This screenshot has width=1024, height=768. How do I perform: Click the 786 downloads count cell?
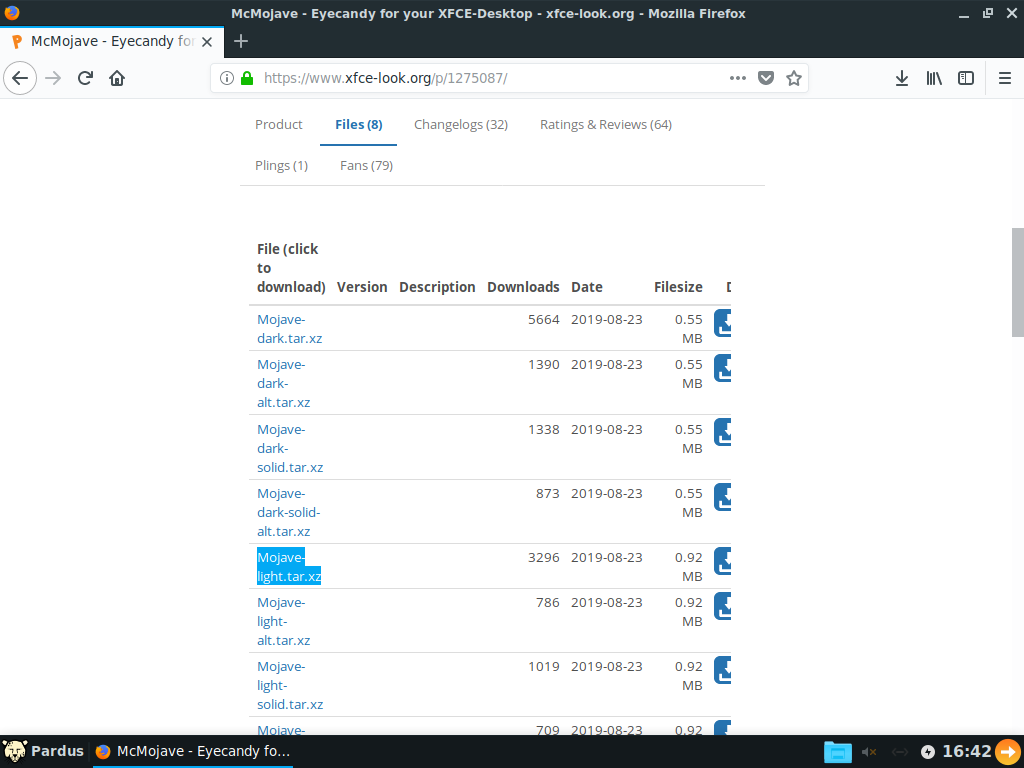[547, 603]
